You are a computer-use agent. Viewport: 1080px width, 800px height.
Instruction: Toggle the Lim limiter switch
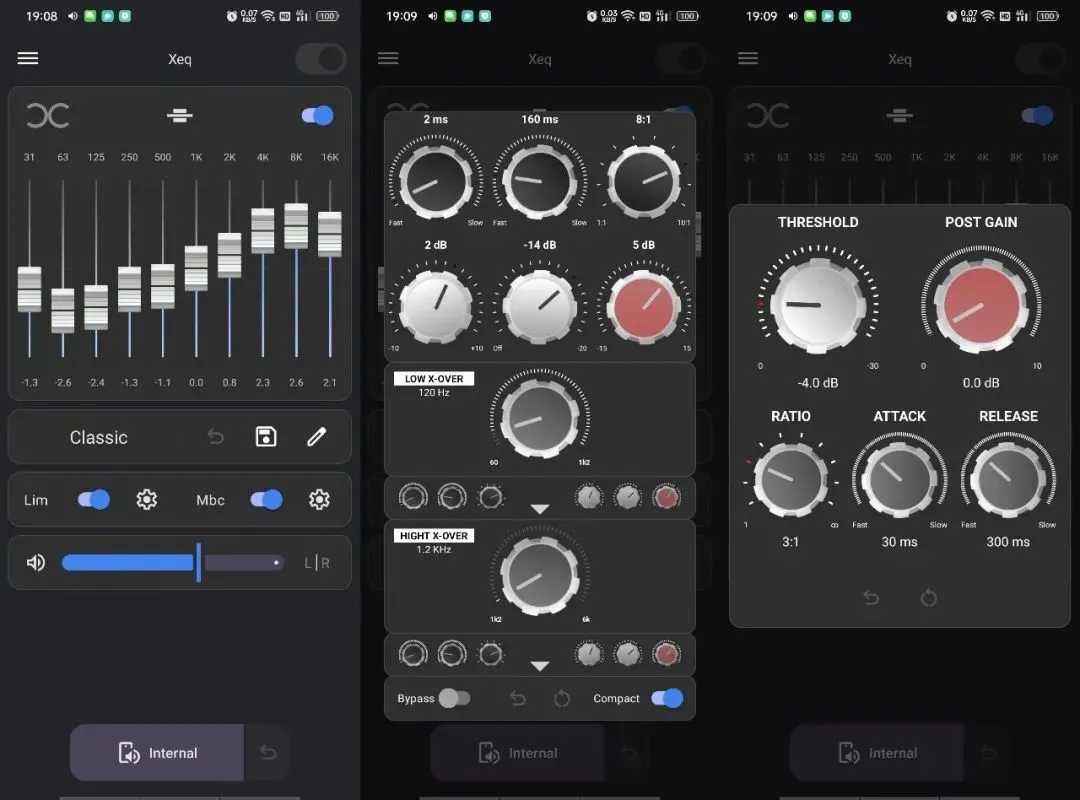point(94,500)
